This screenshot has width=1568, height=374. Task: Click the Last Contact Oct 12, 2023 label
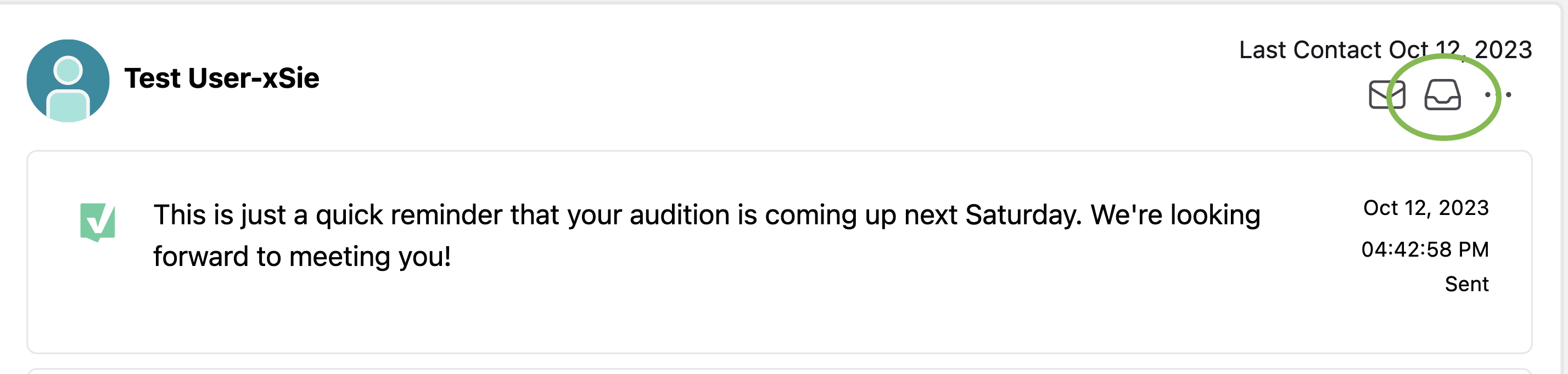(1385, 50)
